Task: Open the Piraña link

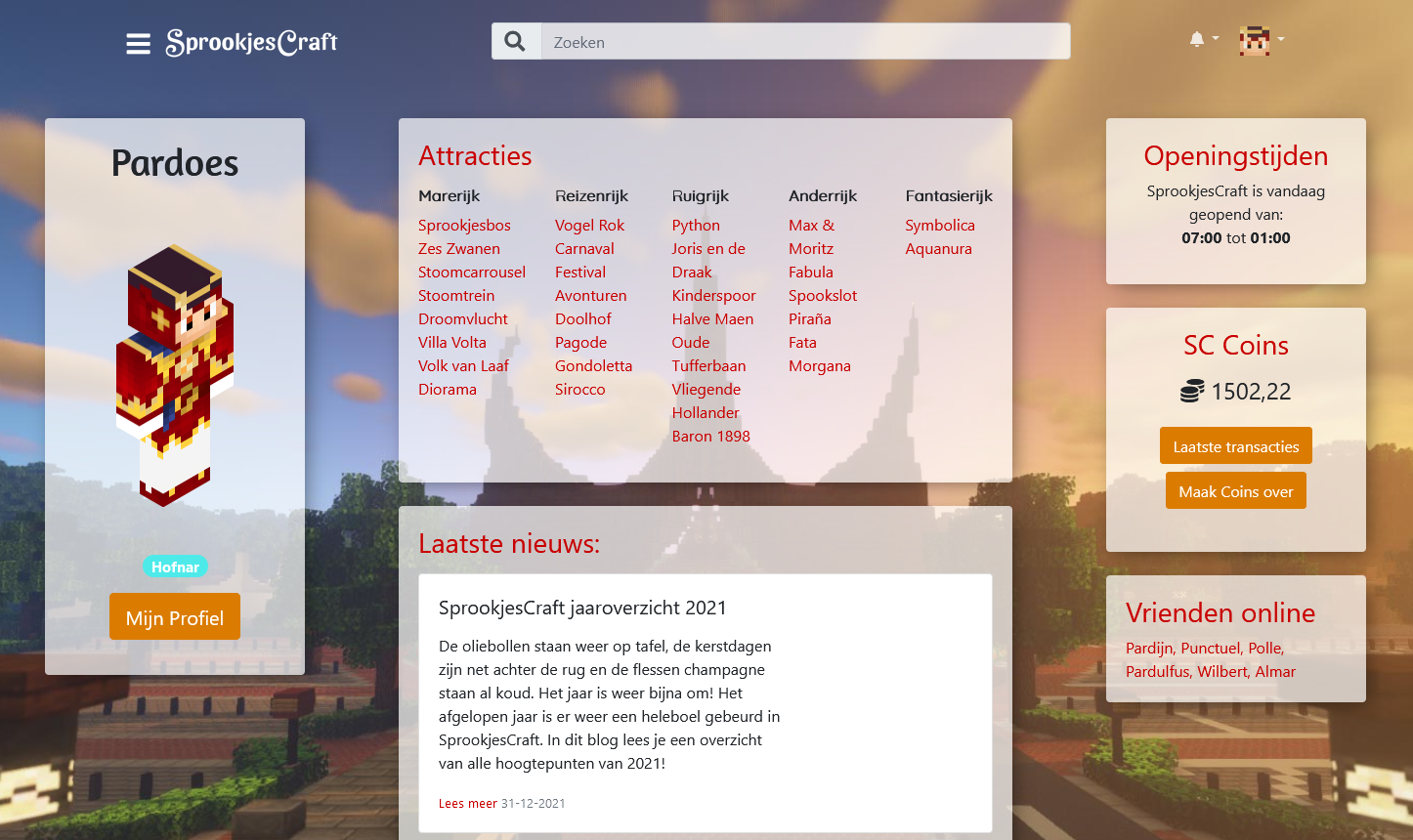Action: coord(810,318)
